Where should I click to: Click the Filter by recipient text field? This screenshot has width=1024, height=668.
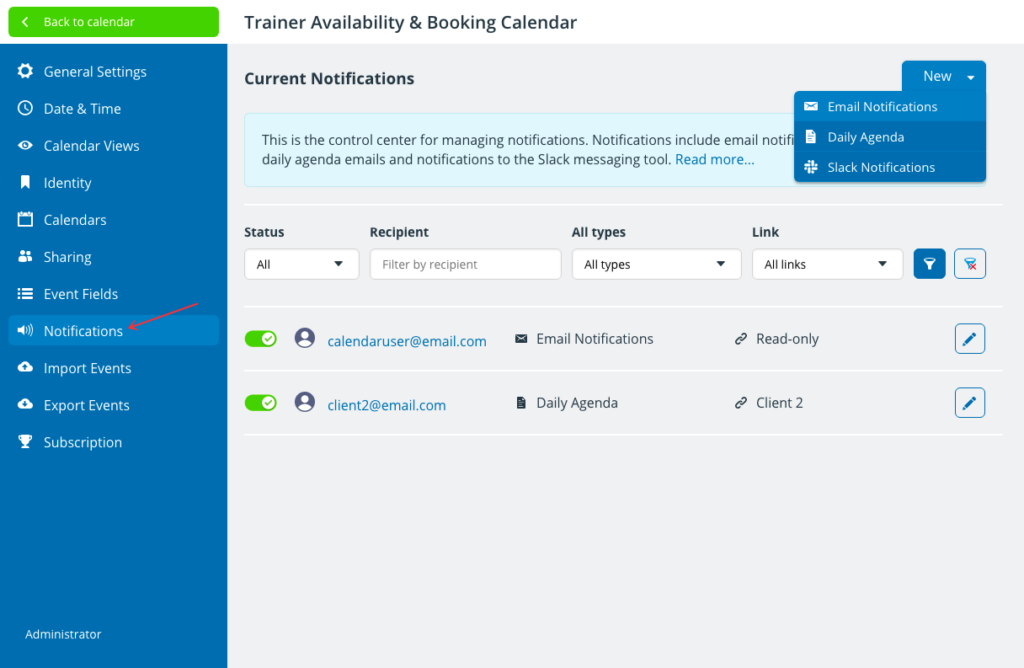(465, 264)
